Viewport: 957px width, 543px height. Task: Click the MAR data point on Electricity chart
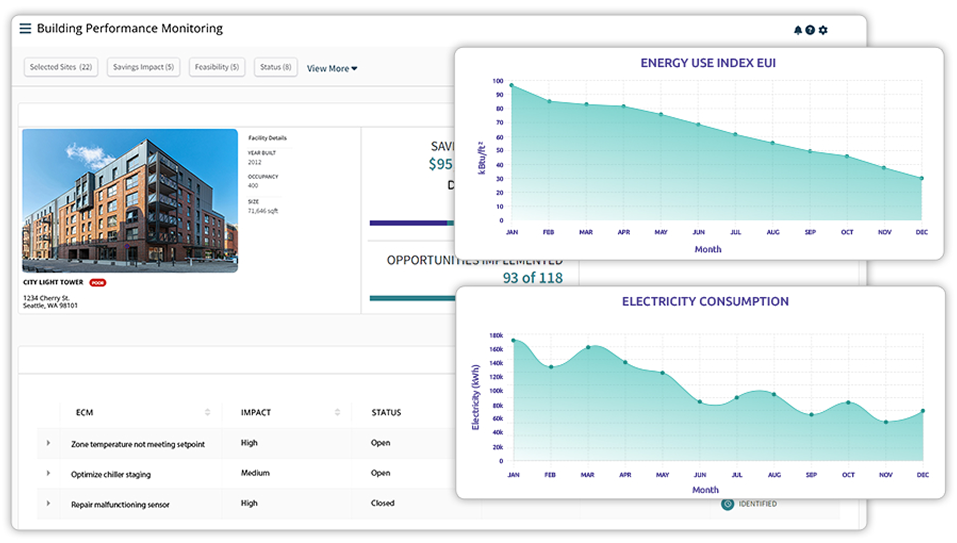point(589,347)
